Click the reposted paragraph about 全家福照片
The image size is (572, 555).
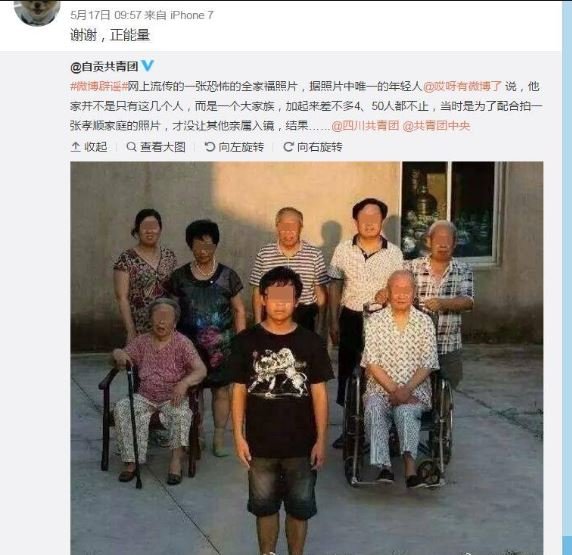(306, 106)
